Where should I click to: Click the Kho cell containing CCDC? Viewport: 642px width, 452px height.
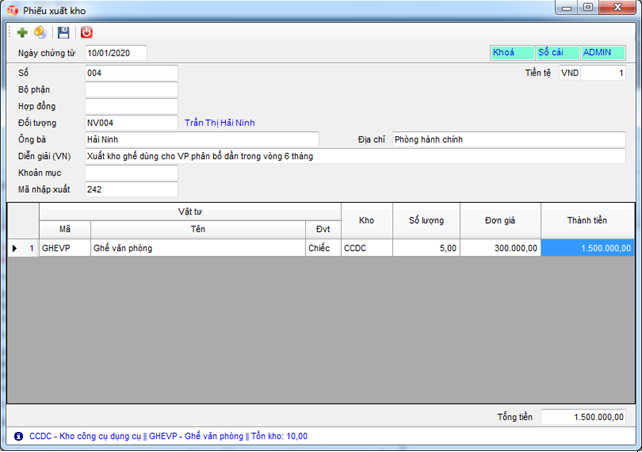pyautogui.click(x=366, y=247)
